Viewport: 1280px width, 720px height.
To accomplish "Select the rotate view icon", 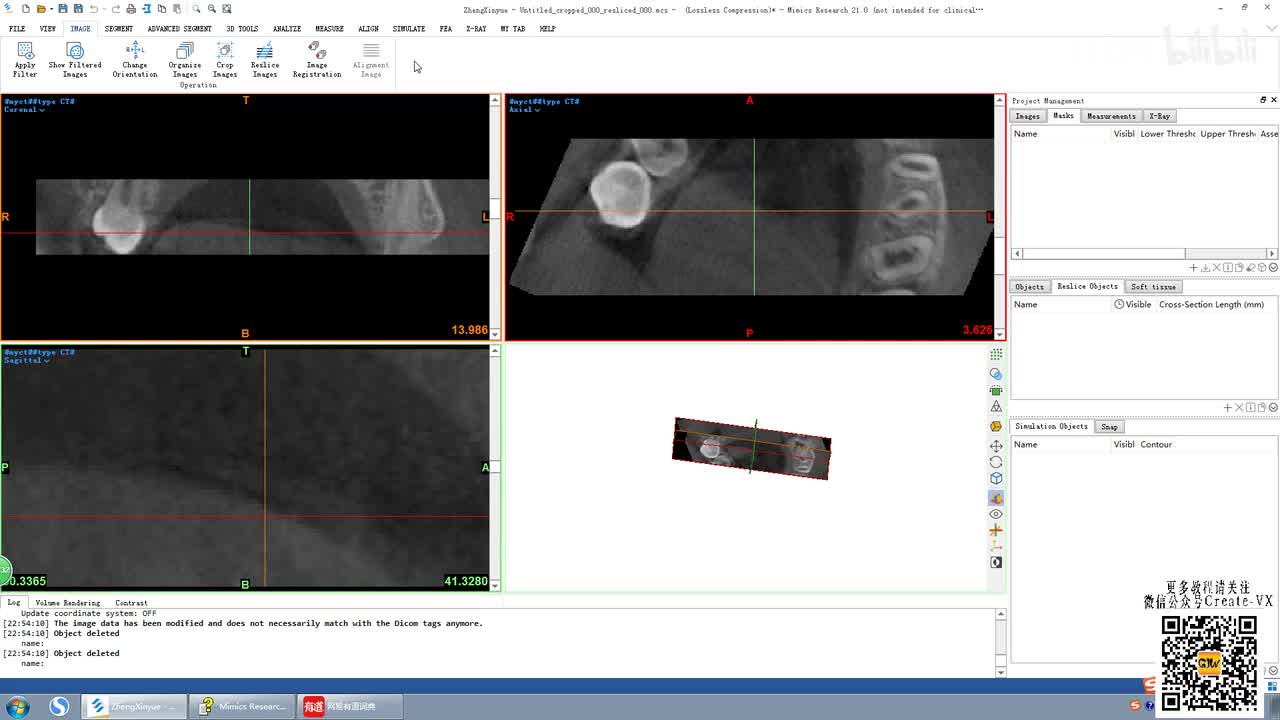I will (996, 462).
